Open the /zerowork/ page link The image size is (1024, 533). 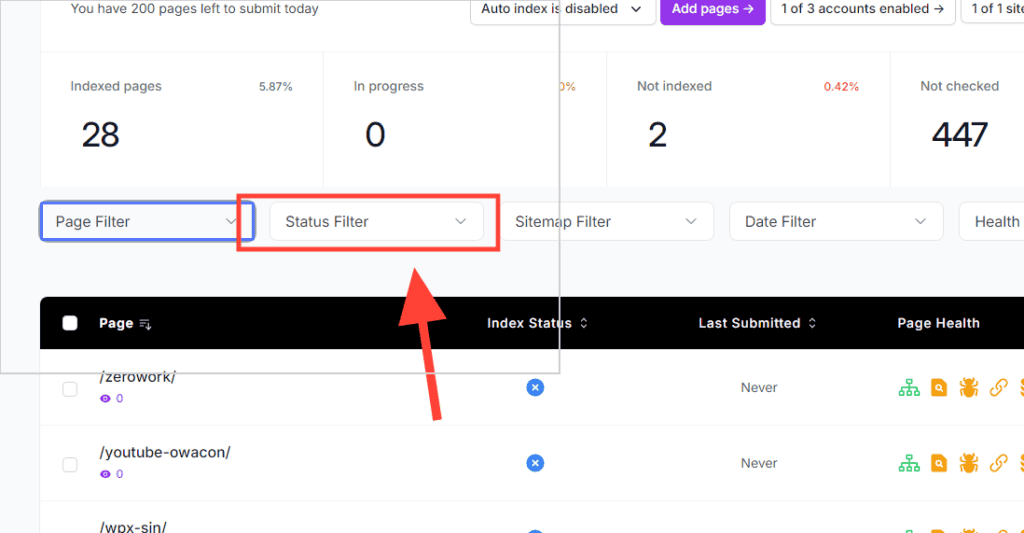pos(137,377)
